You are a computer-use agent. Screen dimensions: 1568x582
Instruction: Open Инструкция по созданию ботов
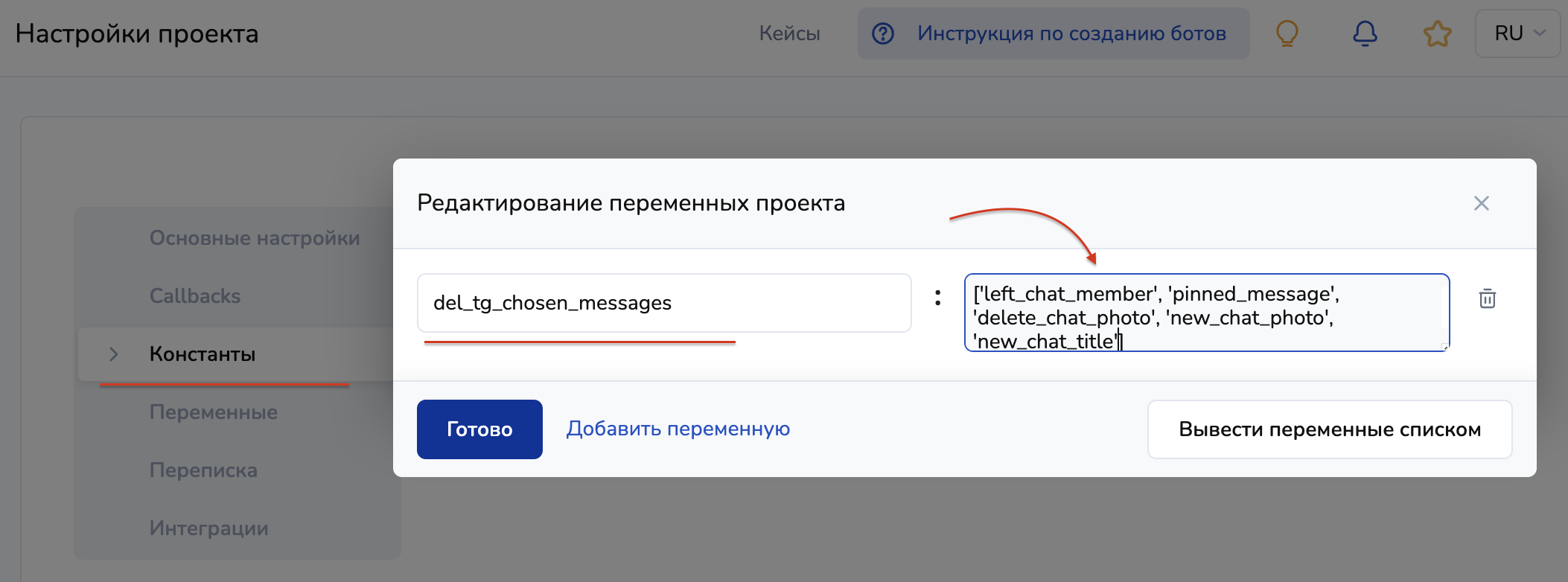pos(1071,33)
